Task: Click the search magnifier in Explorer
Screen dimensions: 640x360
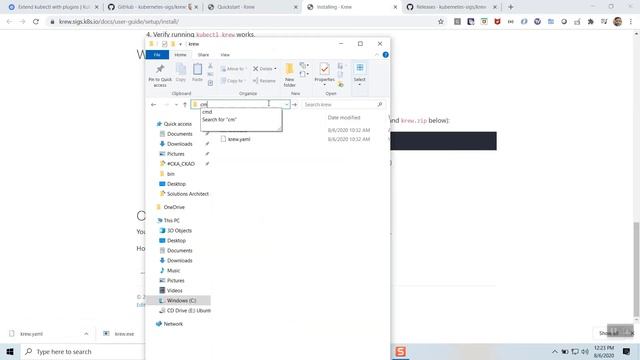Action: (x=380, y=104)
